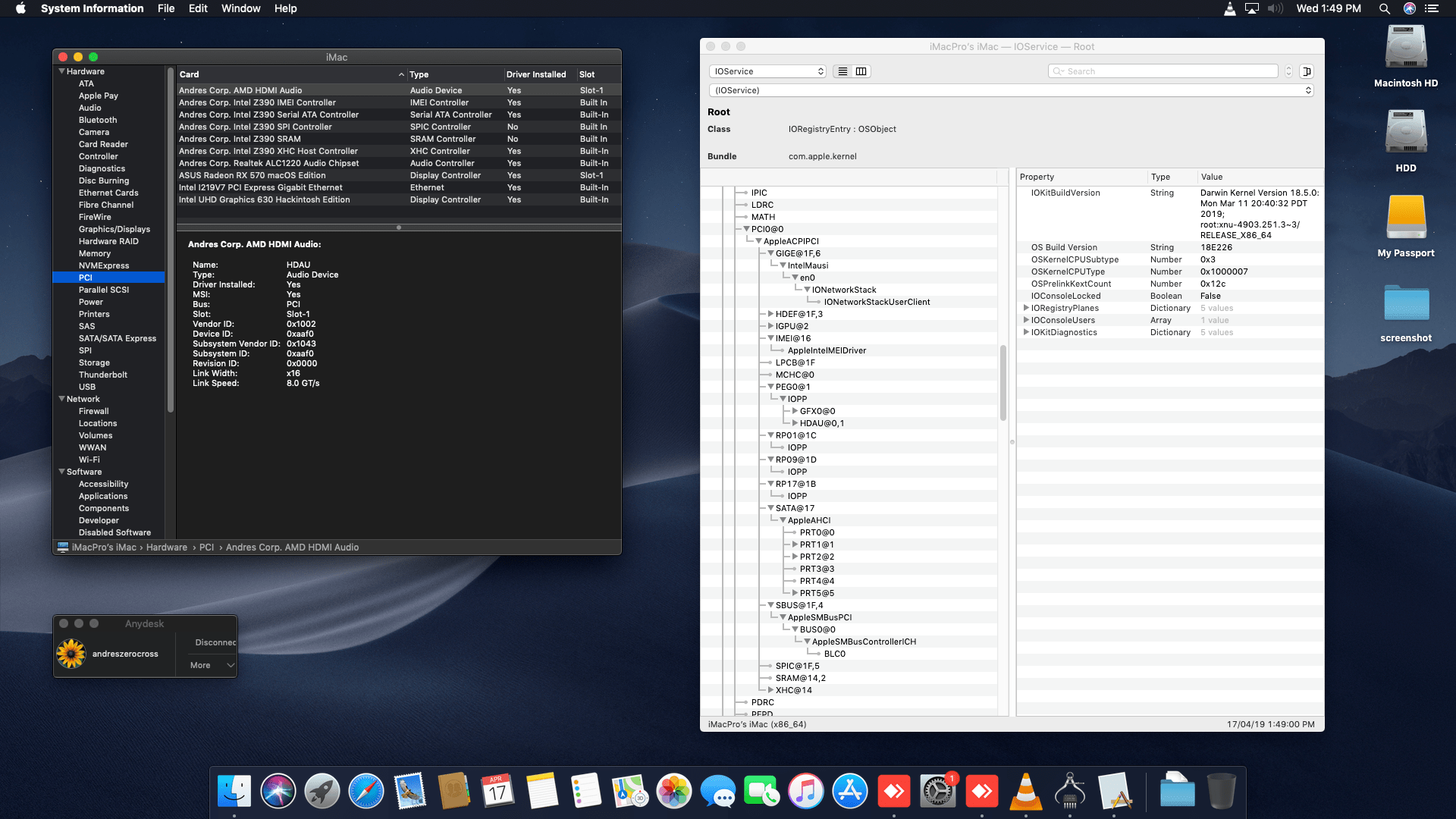Expand the IORegistryPlanes dictionary
The image size is (1456, 819).
point(1026,308)
